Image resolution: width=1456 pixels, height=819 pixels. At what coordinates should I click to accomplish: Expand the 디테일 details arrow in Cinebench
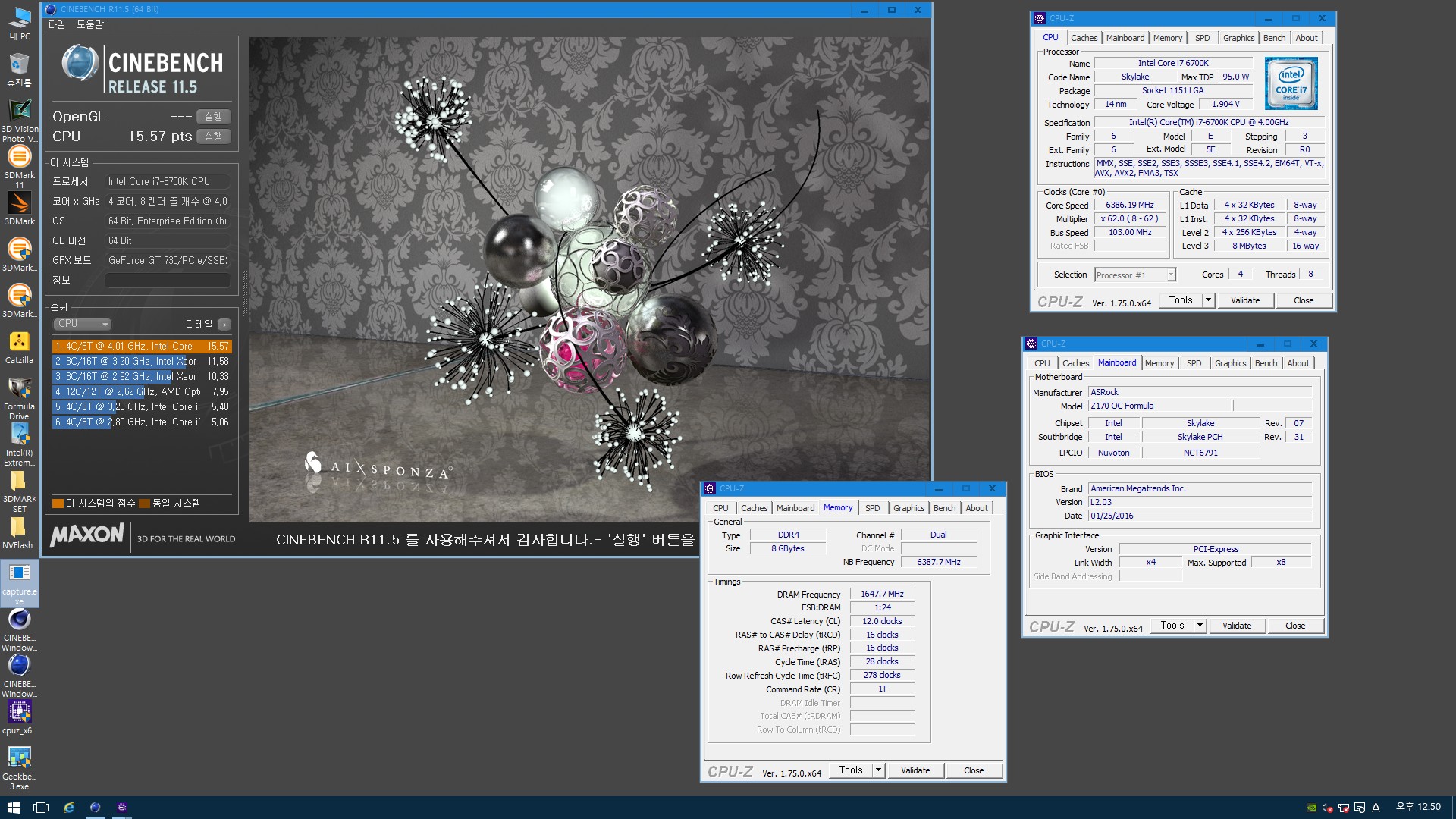(x=224, y=324)
